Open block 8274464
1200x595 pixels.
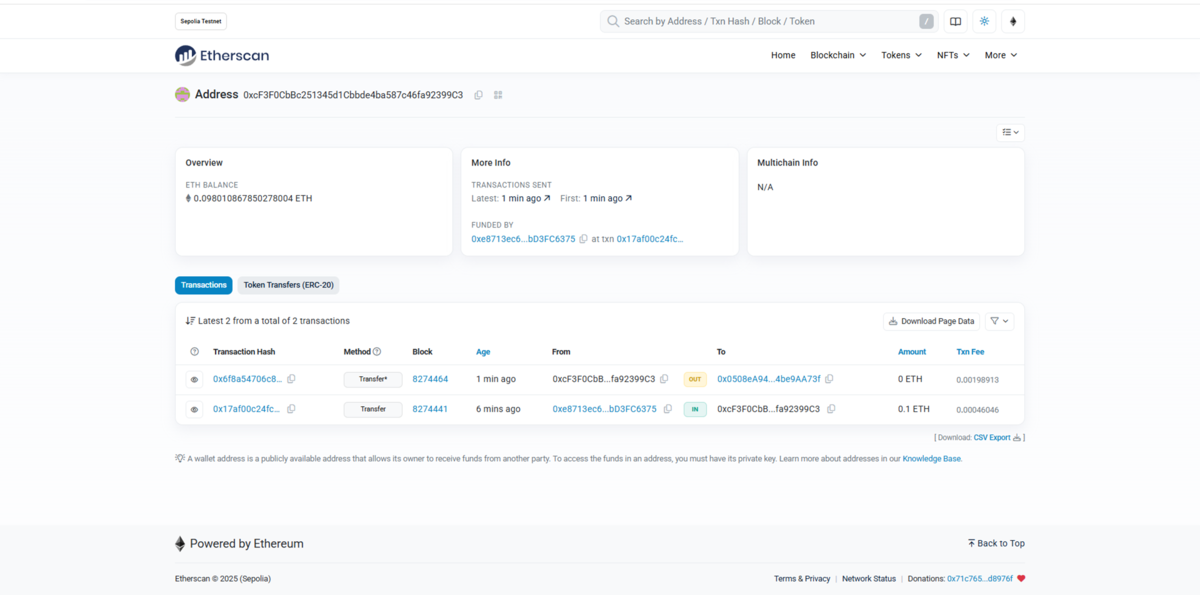[x=430, y=379]
